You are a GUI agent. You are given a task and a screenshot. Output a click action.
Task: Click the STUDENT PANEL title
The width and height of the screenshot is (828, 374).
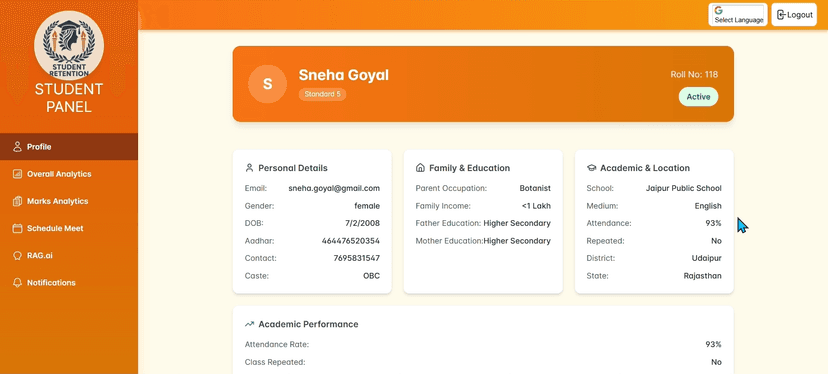pos(69,98)
